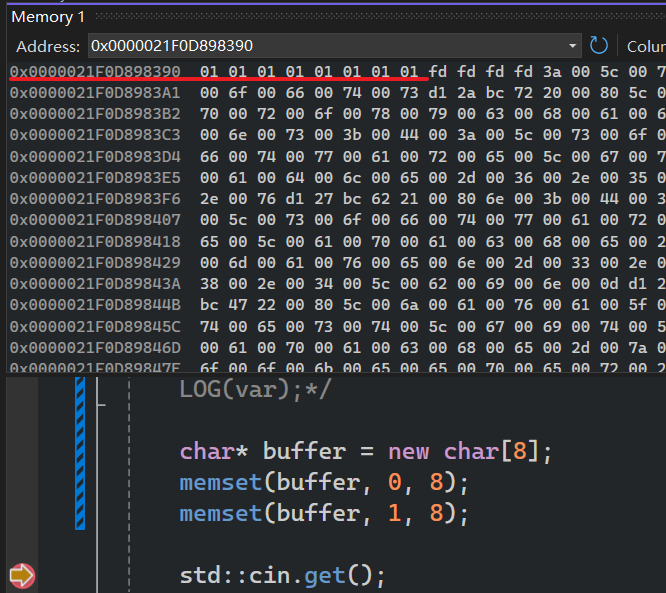Click the first fd byte after 01s
The height and width of the screenshot is (593, 666).
click(437, 72)
